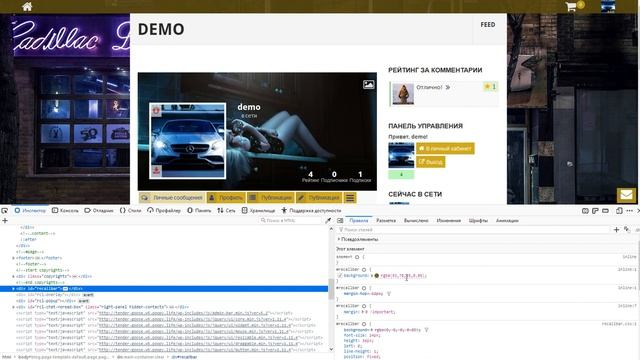Click the FEED link

point(488,25)
